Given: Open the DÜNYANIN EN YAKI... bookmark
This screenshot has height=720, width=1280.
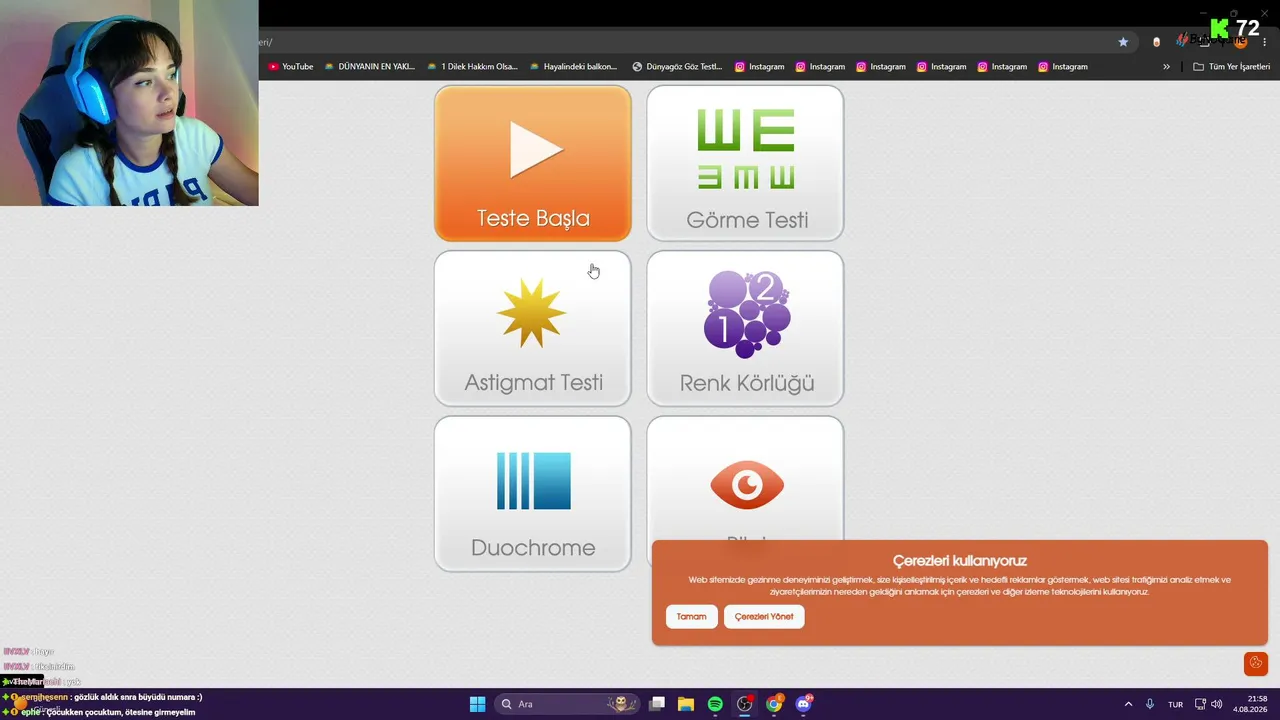Looking at the screenshot, I should [x=369, y=67].
